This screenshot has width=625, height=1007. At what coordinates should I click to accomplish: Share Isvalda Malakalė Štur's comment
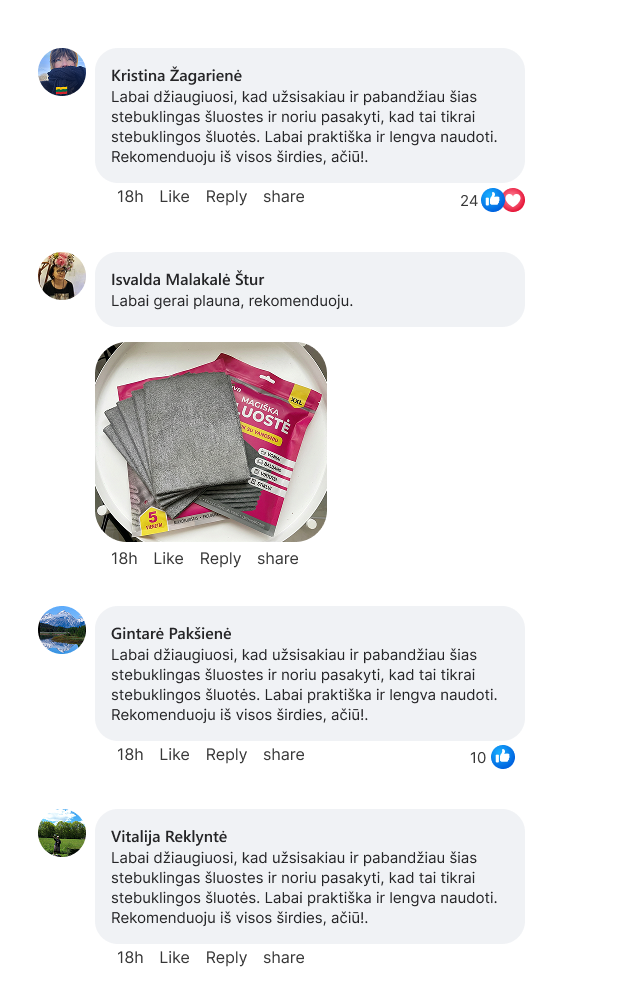(278, 559)
